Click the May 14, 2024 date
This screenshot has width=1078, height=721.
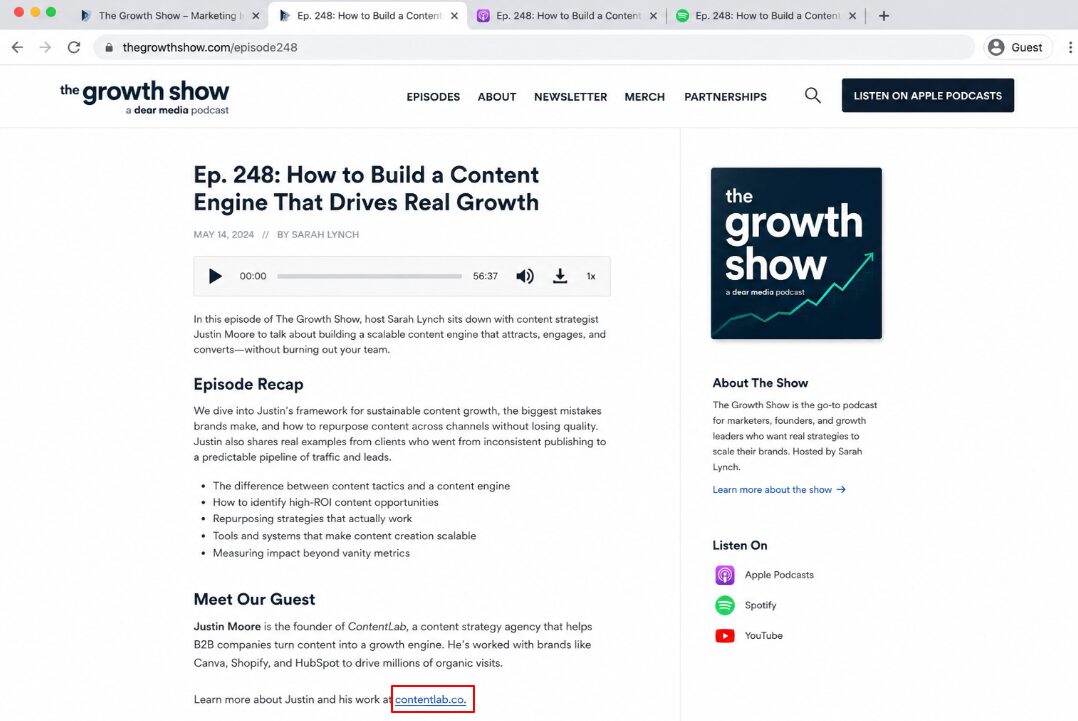(223, 234)
